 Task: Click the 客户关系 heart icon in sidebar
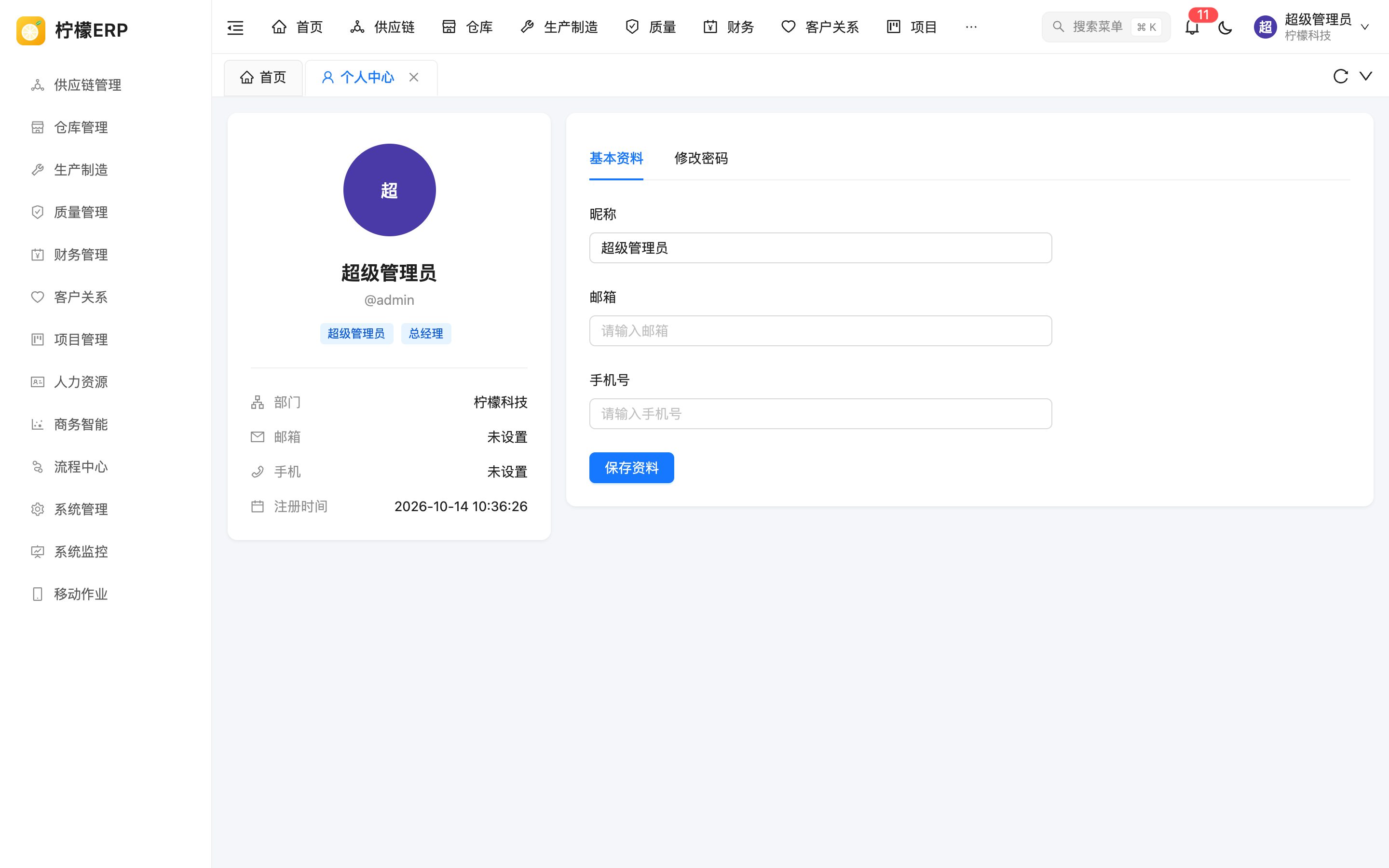(x=37, y=298)
